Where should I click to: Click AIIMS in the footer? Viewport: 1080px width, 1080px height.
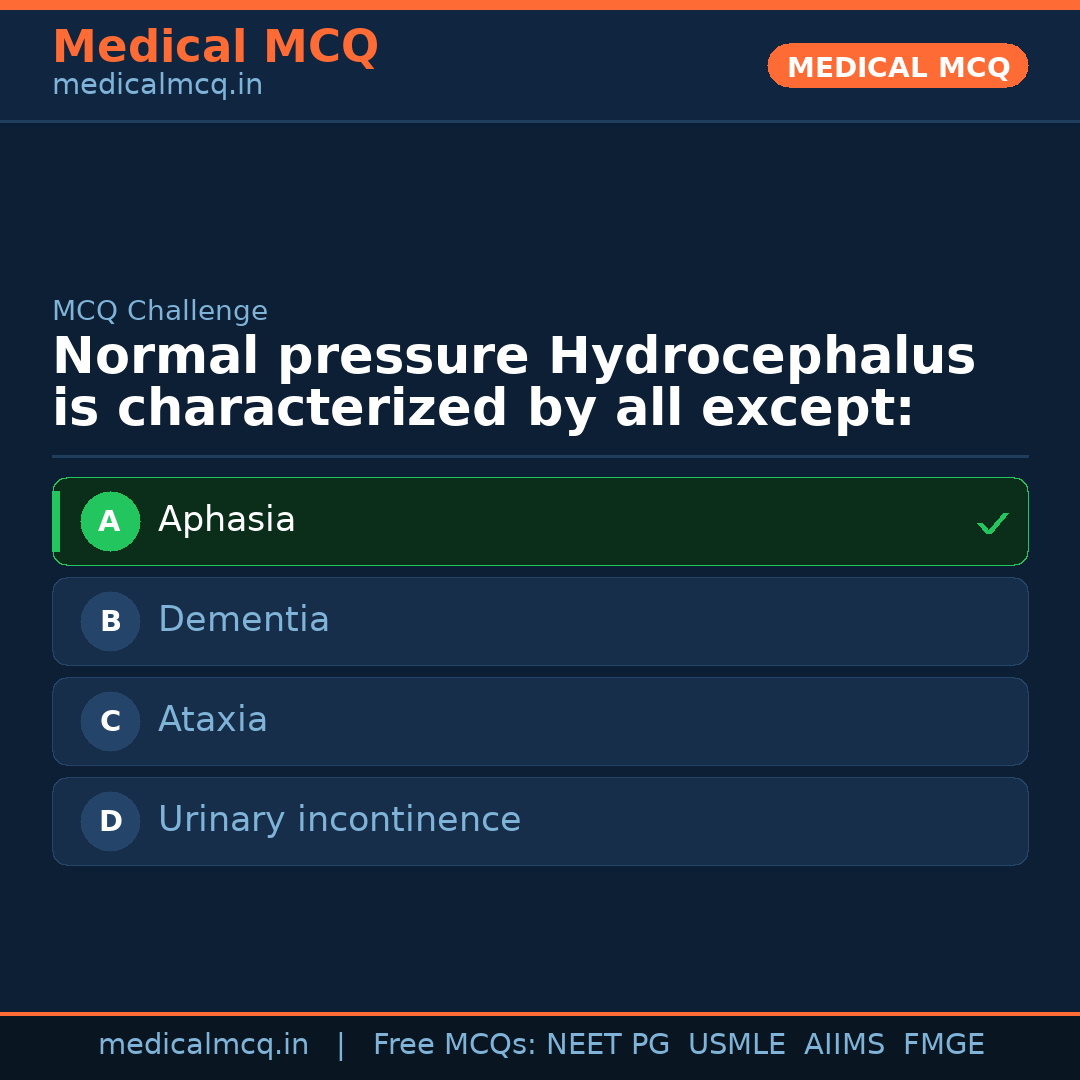[844, 1045]
